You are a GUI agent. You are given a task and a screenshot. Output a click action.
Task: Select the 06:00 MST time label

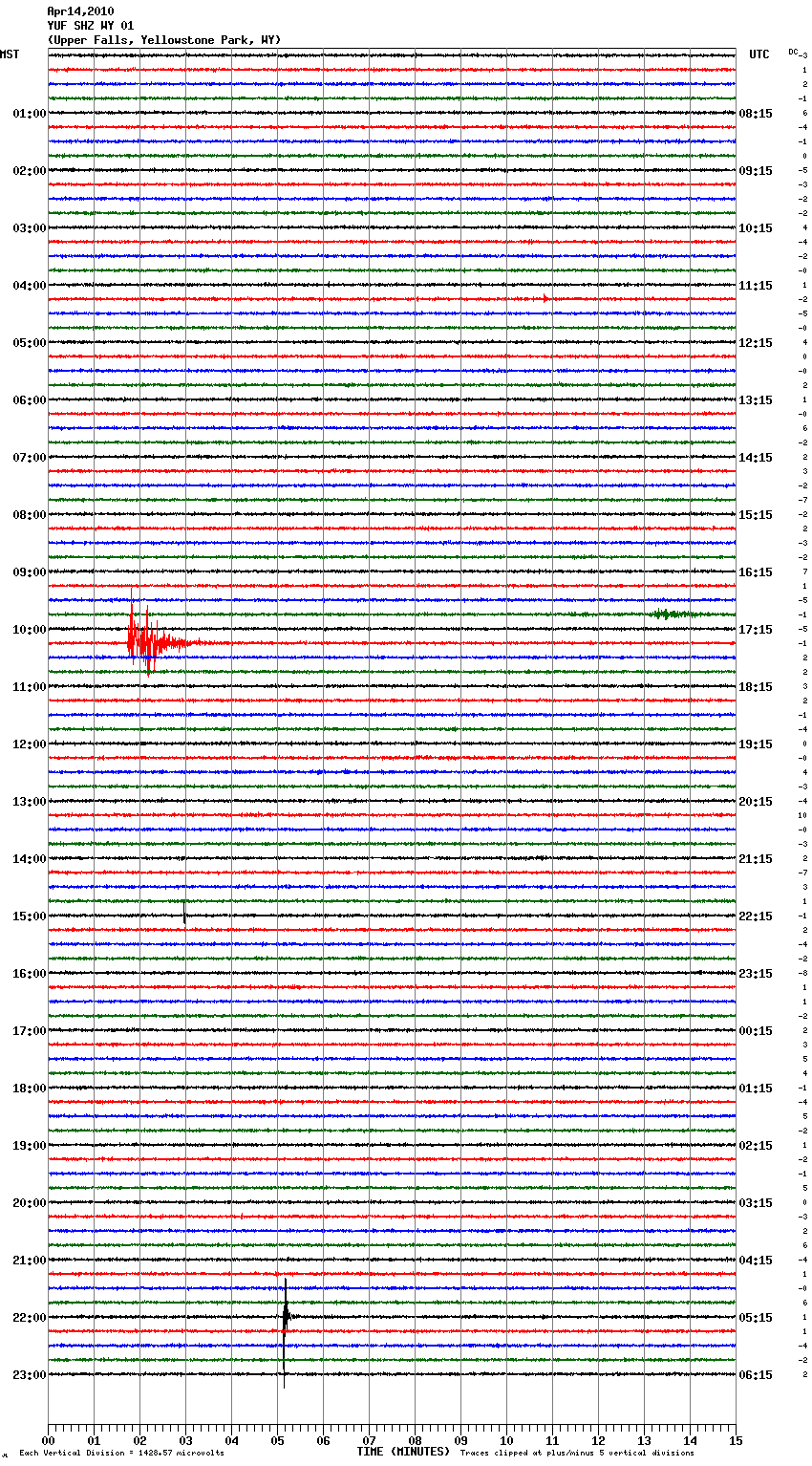[30, 400]
